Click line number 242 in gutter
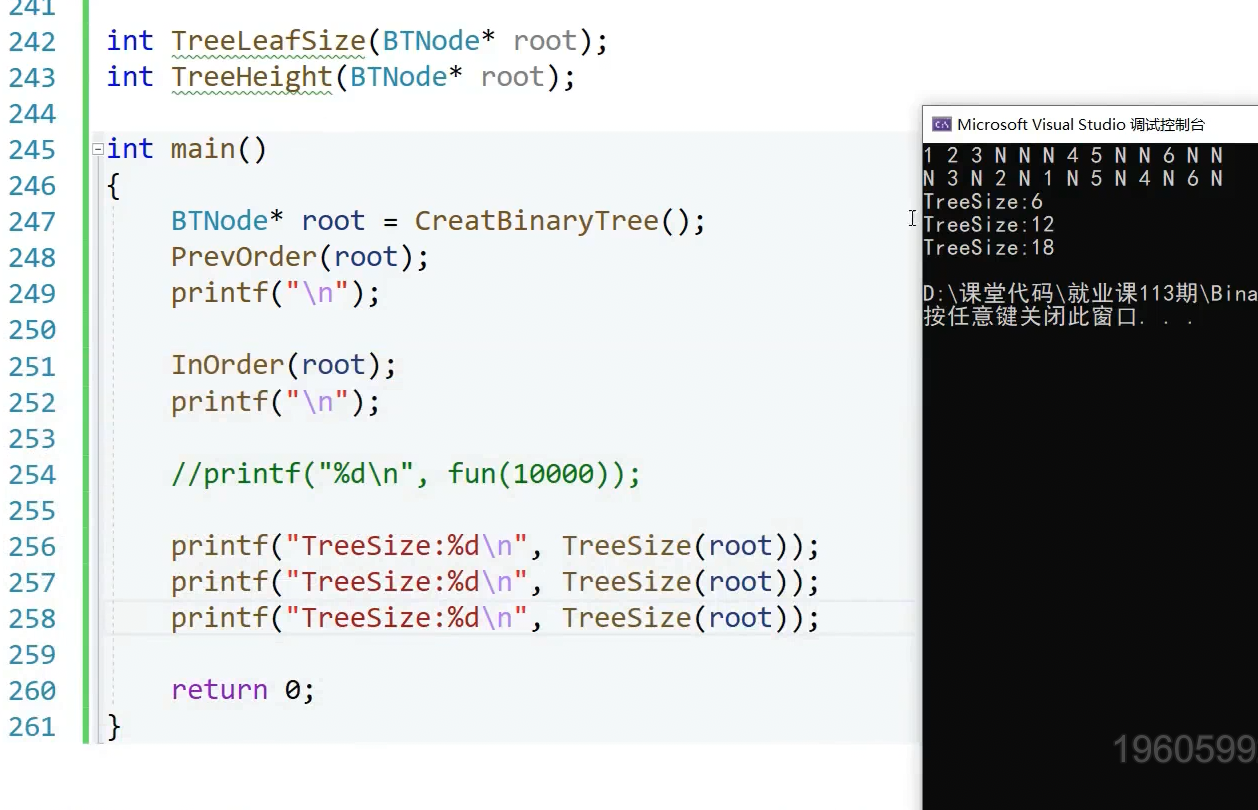The width and height of the screenshot is (1258, 810). click(x=32, y=42)
